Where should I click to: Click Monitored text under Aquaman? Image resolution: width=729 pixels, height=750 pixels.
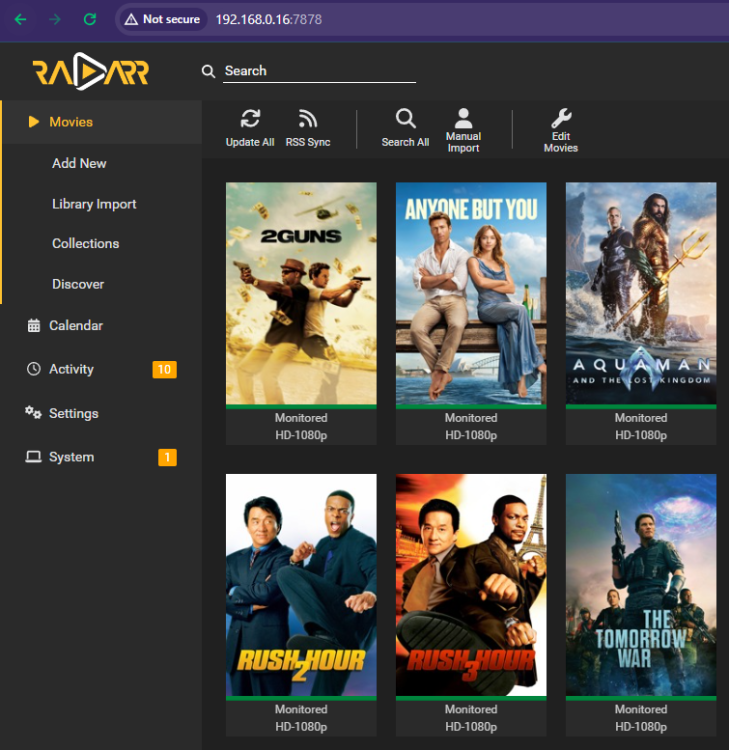tap(641, 418)
